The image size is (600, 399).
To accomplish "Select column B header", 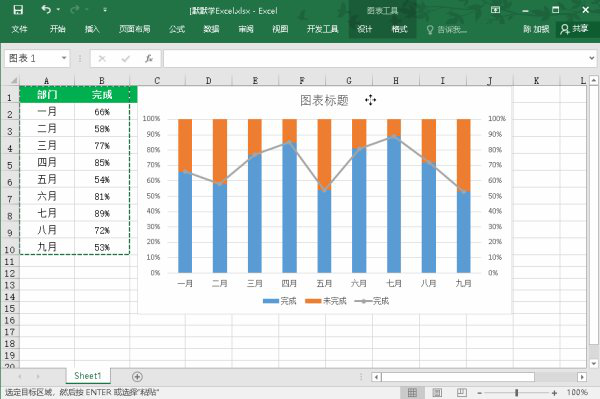I will click(x=102, y=81).
